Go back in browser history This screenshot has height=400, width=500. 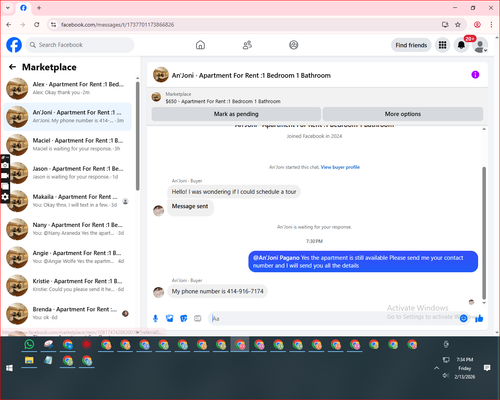9,25
